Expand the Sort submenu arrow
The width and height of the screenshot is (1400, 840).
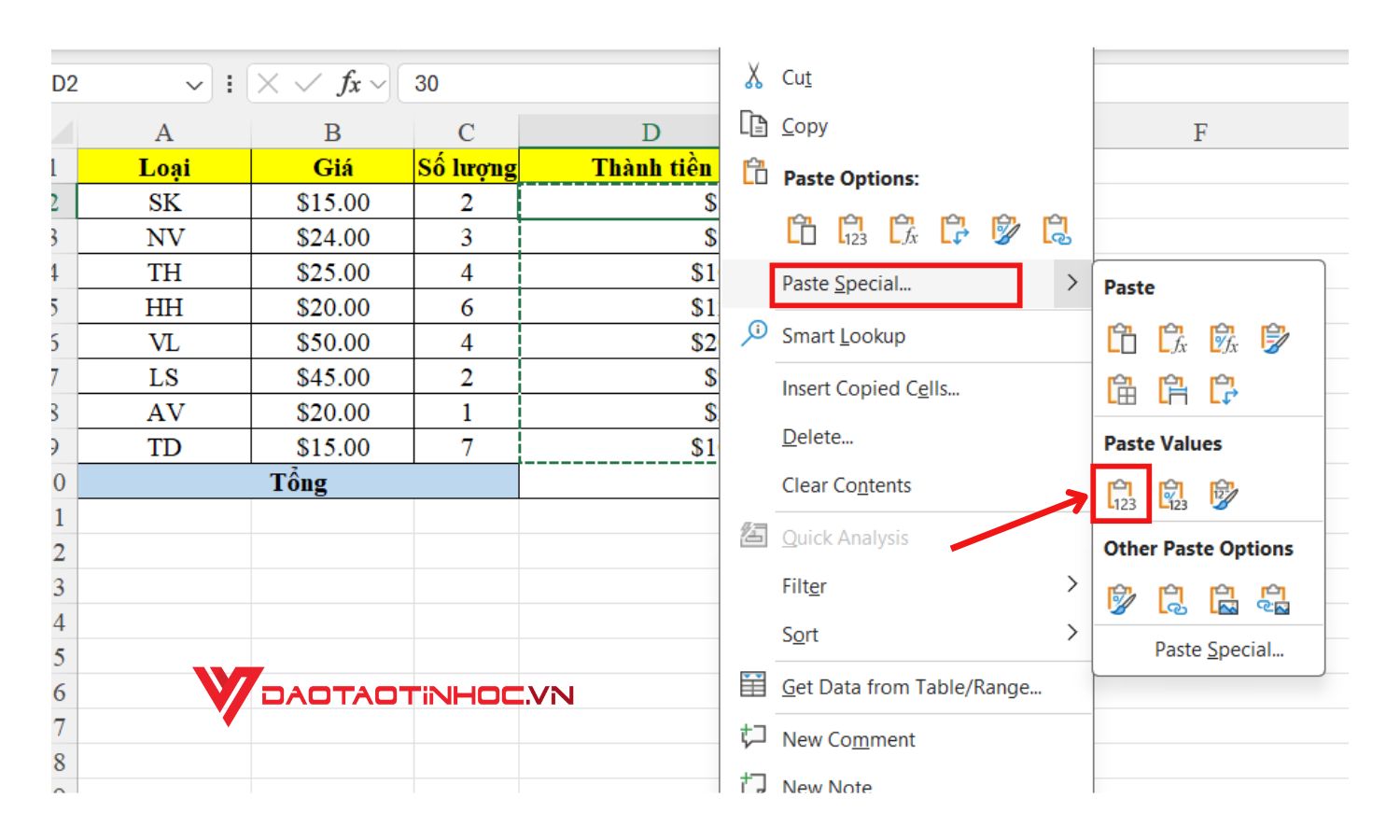pos(1070,634)
